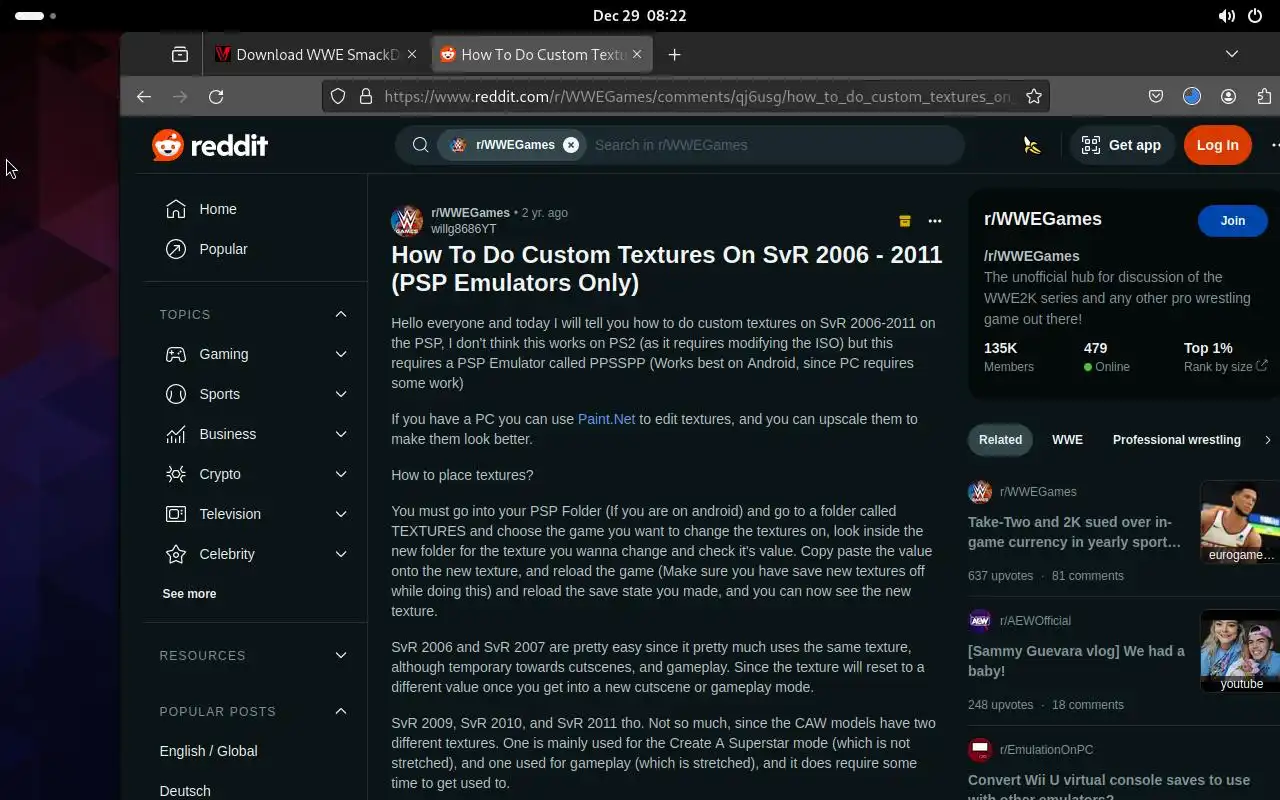Open the Get app QR button

coord(1121,145)
